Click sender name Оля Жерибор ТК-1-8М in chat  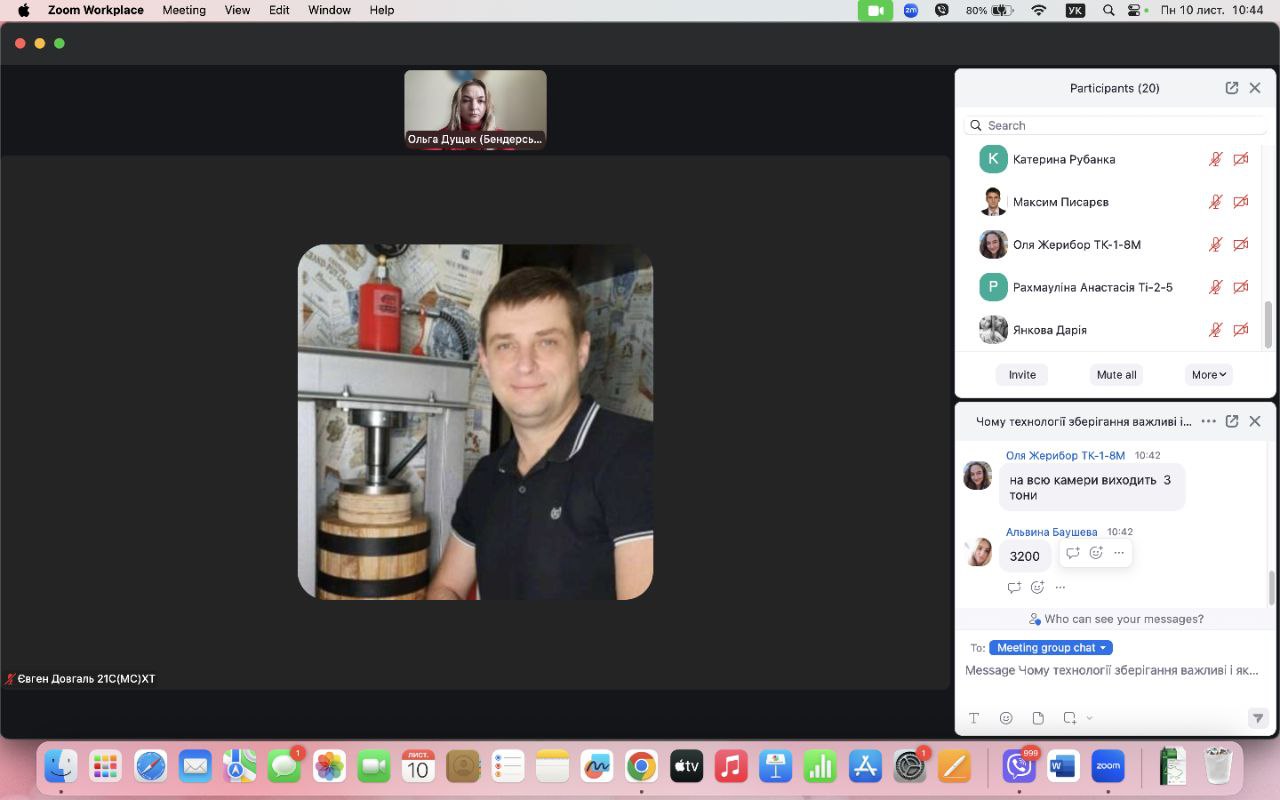(x=1065, y=456)
